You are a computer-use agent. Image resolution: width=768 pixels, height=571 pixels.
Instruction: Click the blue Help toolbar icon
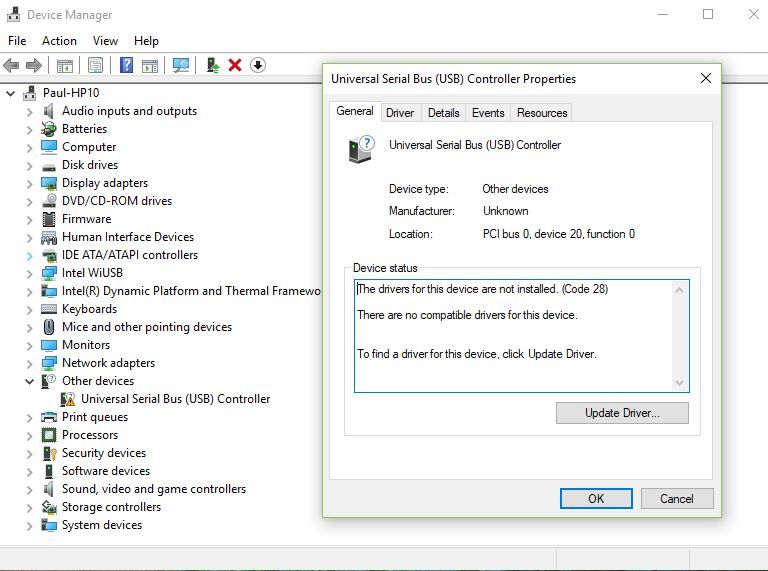126,65
